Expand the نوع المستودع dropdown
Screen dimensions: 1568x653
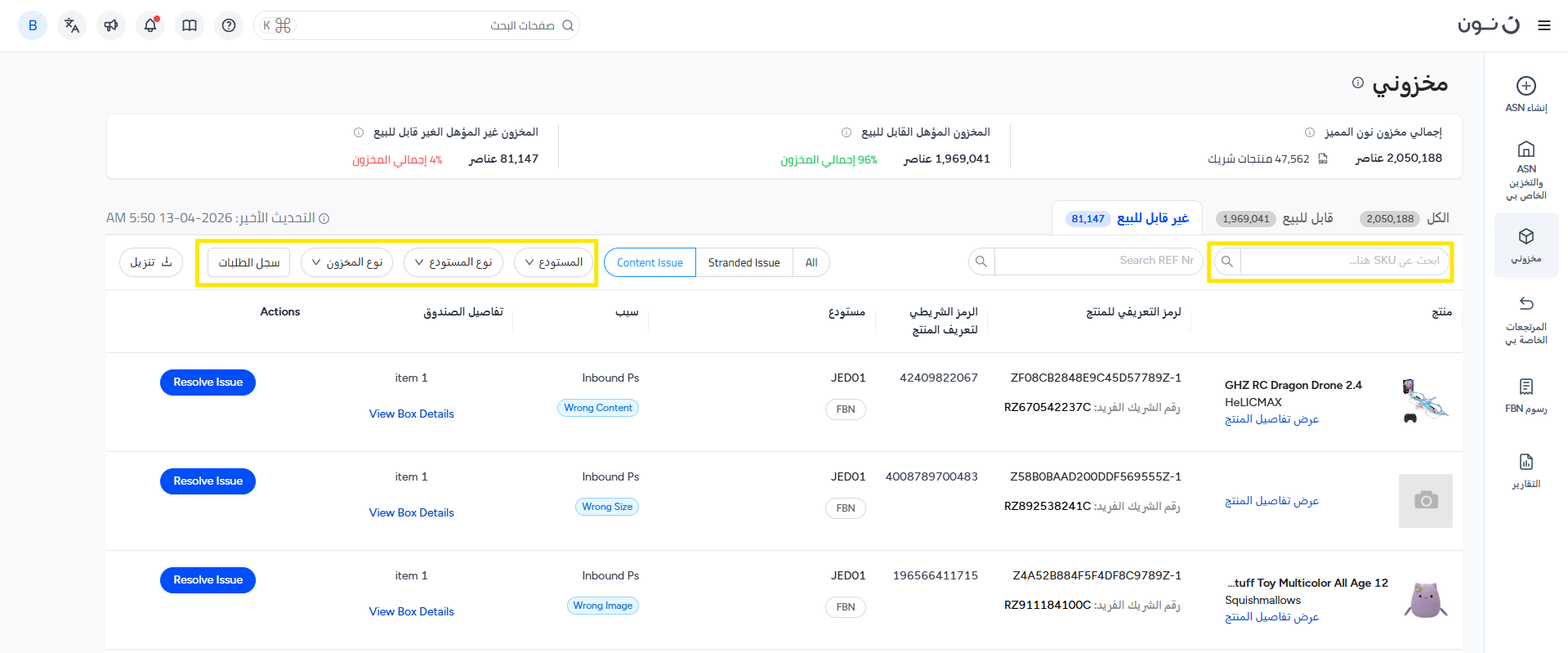453,262
